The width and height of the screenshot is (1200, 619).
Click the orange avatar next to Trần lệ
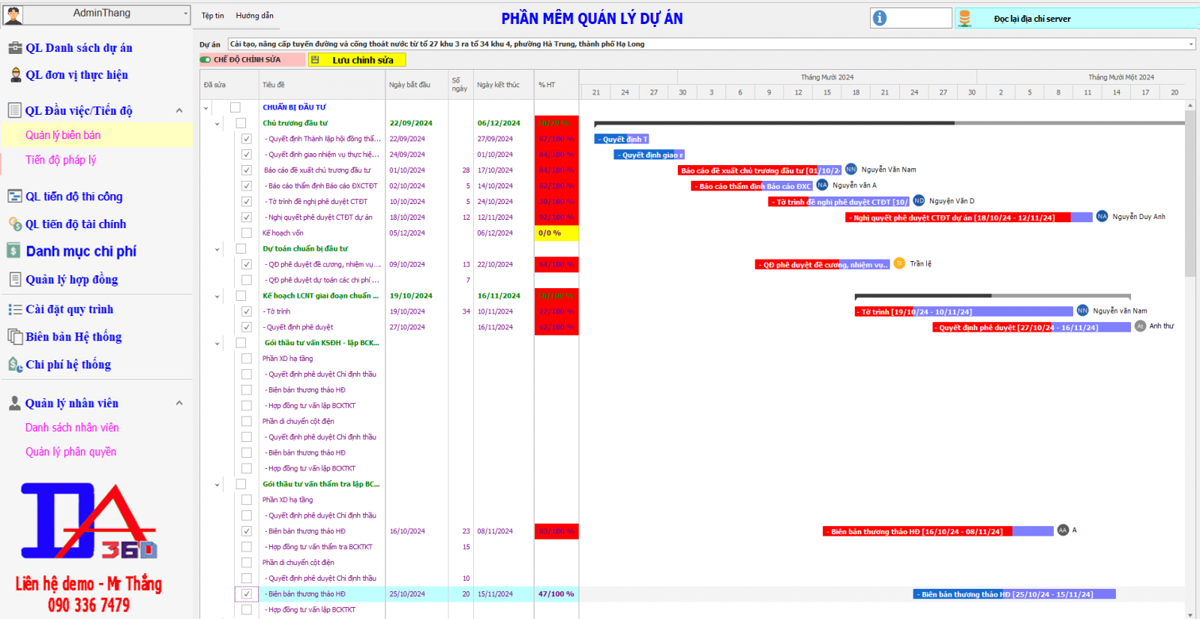pyautogui.click(x=899, y=264)
